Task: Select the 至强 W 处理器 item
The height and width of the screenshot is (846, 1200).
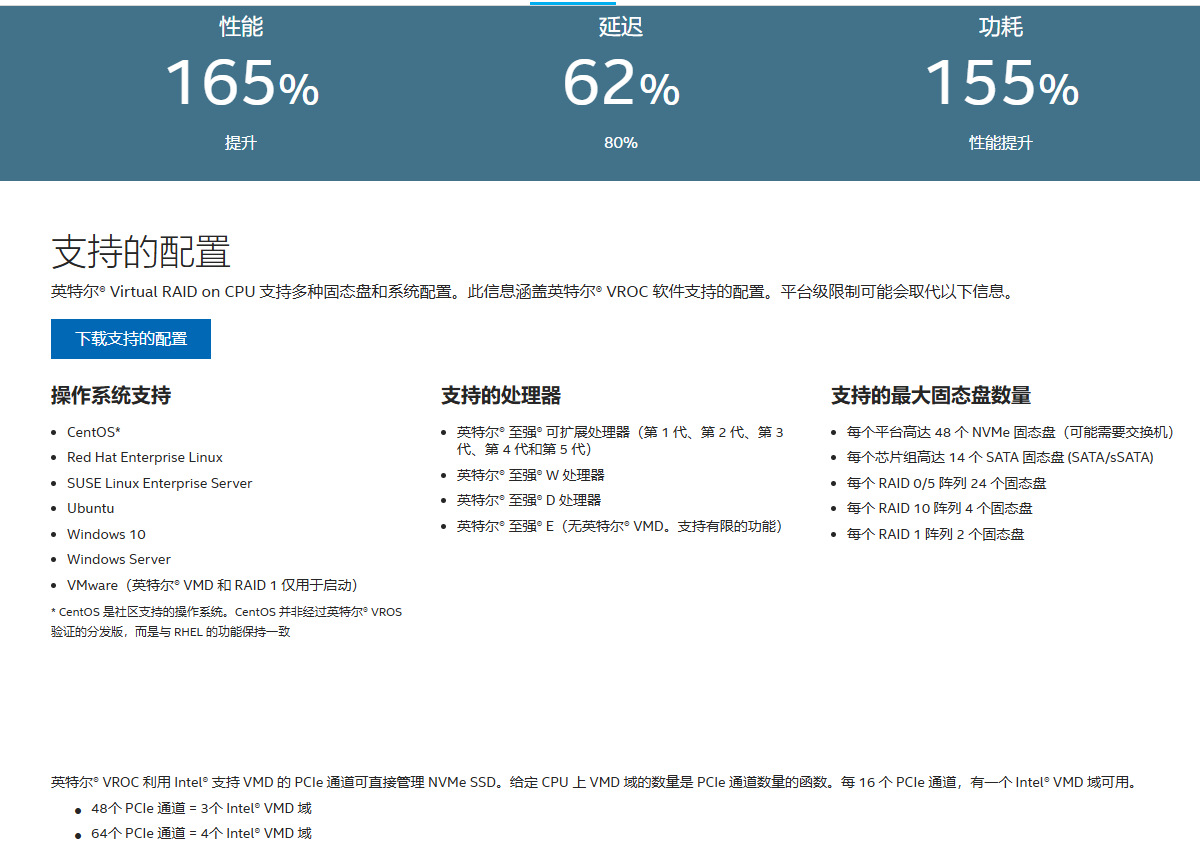Action: (x=531, y=475)
